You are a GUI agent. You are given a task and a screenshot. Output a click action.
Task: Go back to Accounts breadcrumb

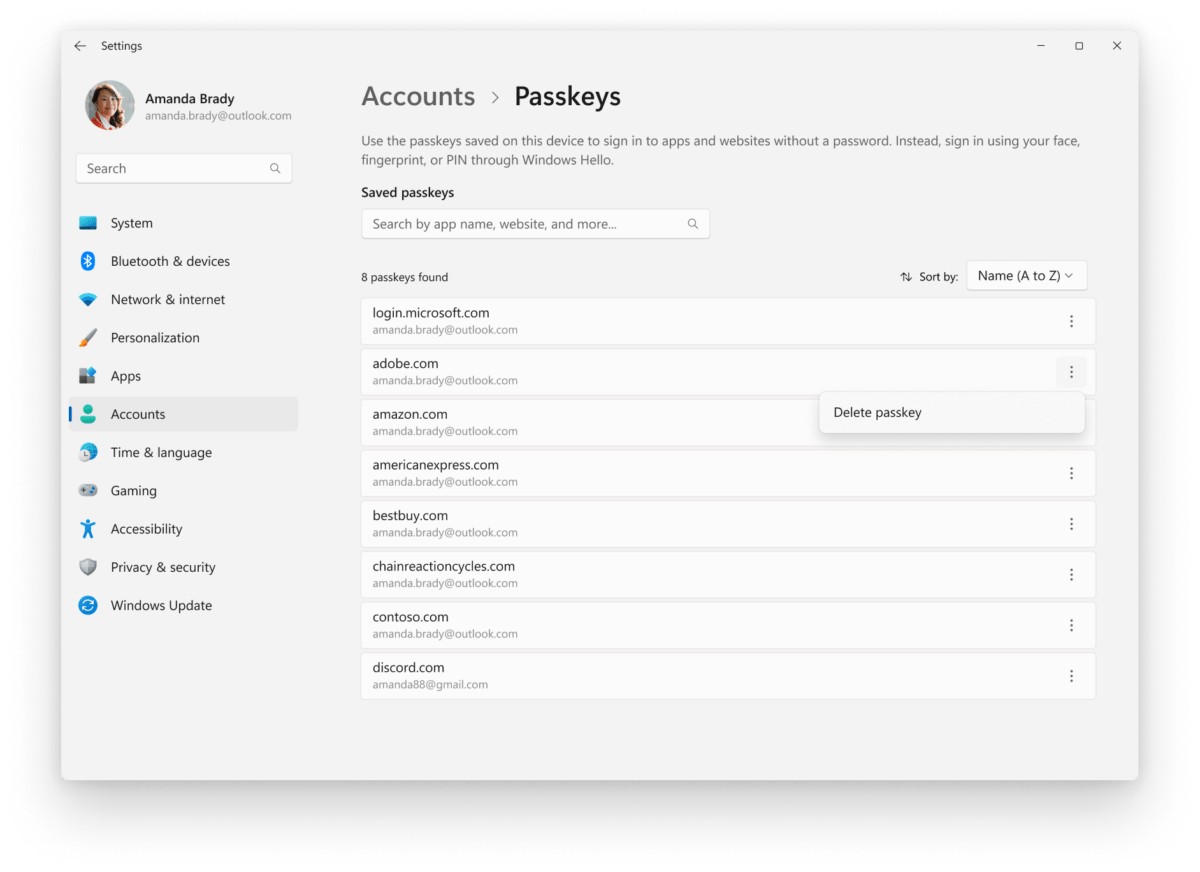pos(418,96)
